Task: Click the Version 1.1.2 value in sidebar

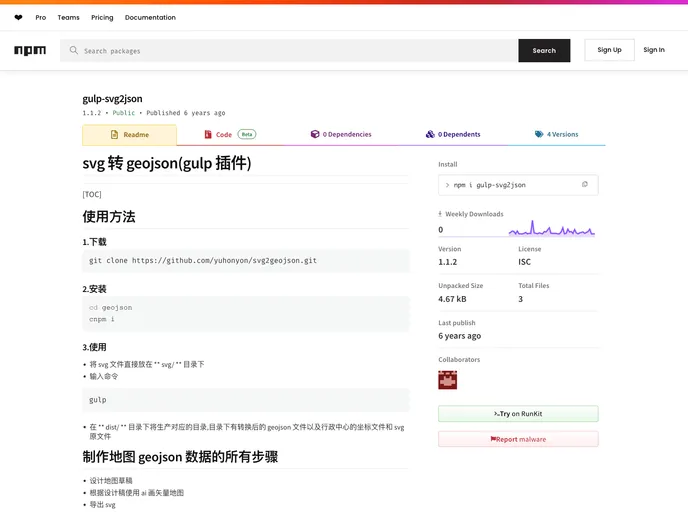Action: [x=448, y=262]
